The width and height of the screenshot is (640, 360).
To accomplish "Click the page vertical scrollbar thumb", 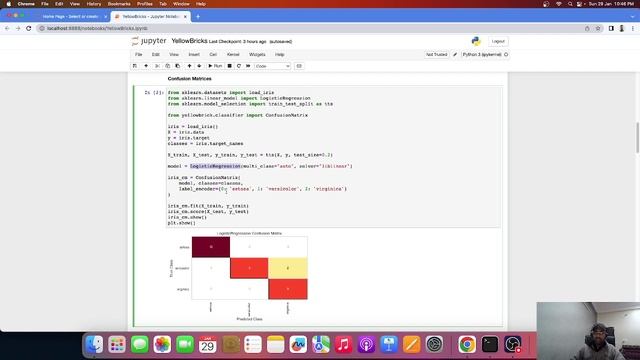I will pos(637,138).
